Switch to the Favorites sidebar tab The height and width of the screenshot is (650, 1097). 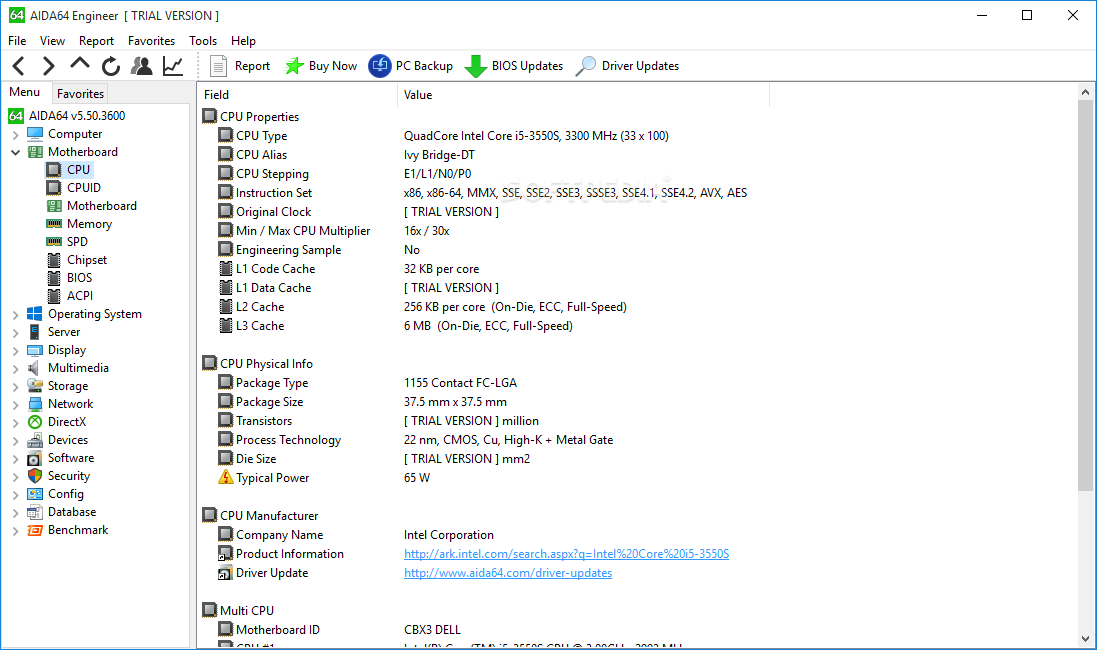[x=80, y=93]
